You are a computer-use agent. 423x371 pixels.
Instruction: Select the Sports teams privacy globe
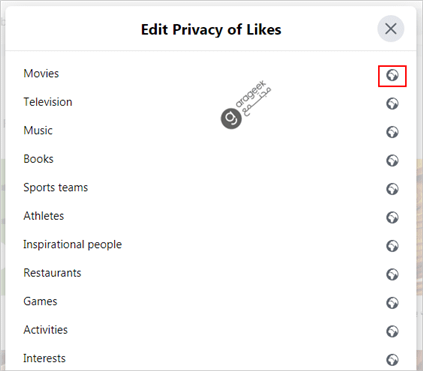(x=392, y=189)
